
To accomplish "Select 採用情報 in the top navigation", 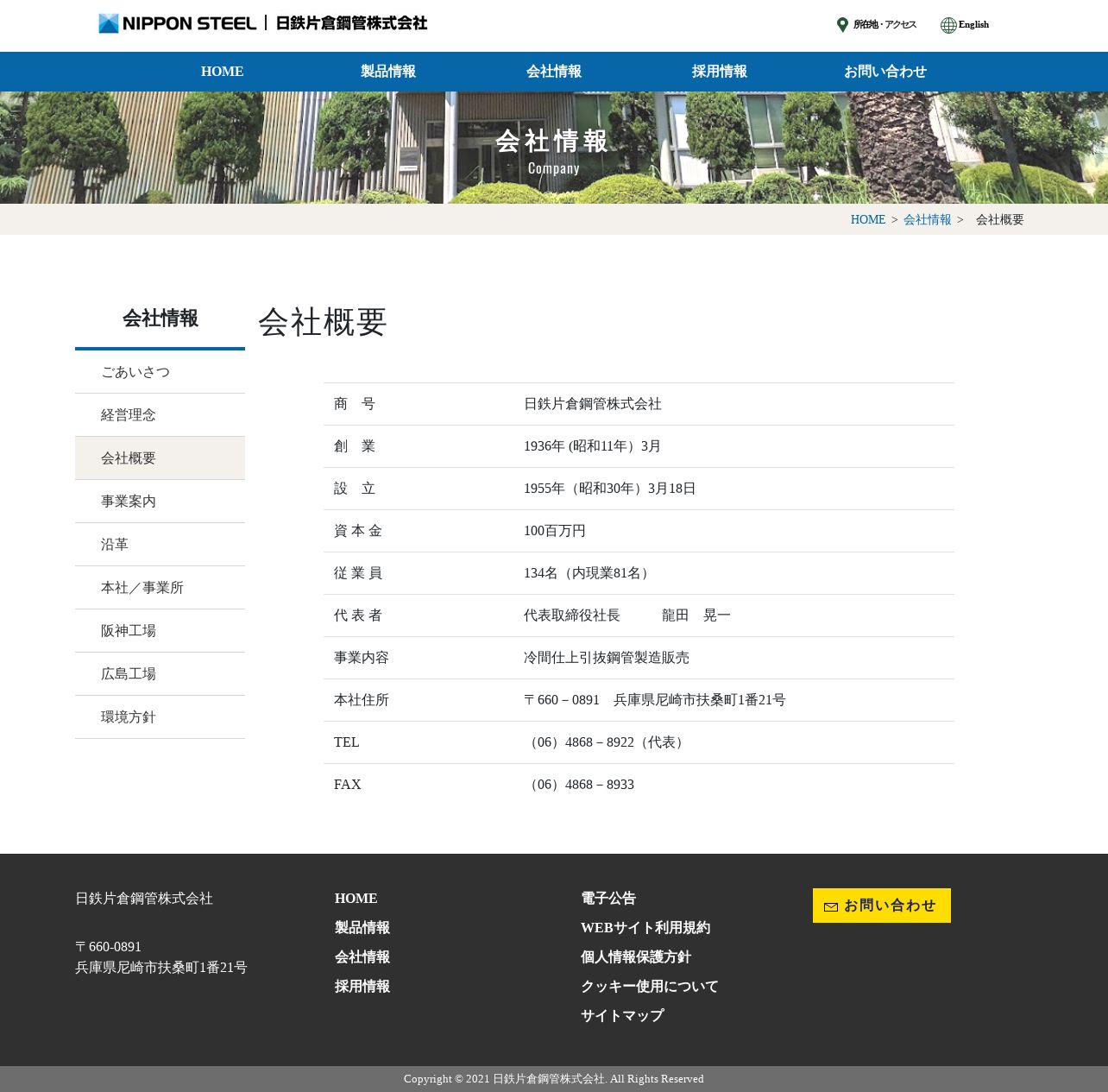I will click(719, 72).
